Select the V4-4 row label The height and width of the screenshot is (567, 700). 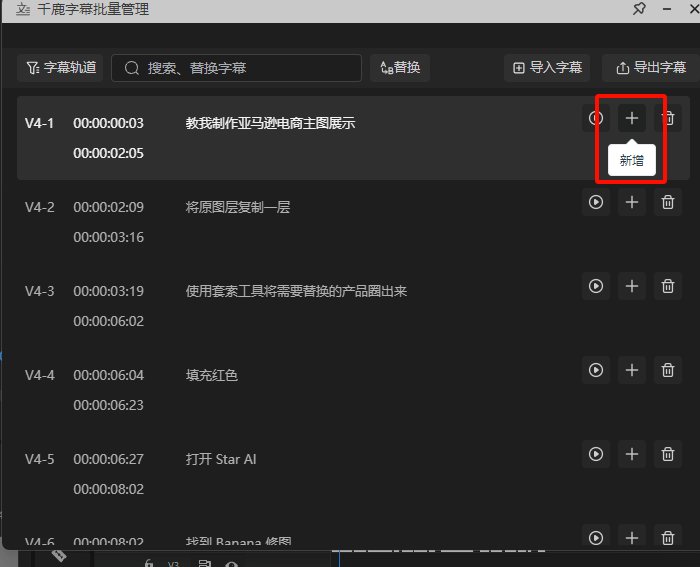pyautogui.click(x=39, y=375)
